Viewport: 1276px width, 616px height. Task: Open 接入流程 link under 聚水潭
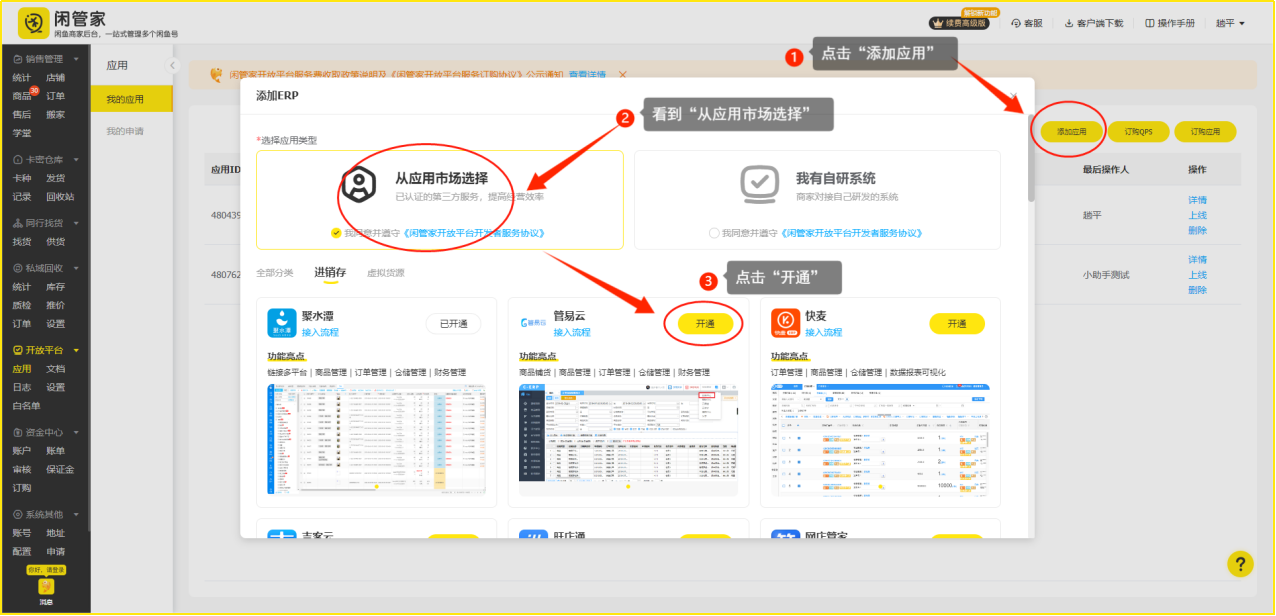(320, 332)
